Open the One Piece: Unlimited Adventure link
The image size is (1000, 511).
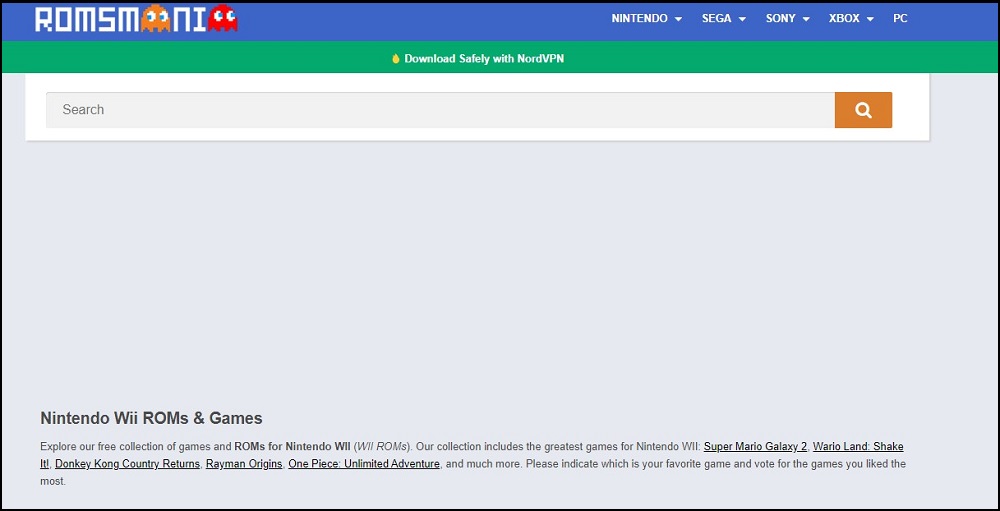[x=364, y=464]
